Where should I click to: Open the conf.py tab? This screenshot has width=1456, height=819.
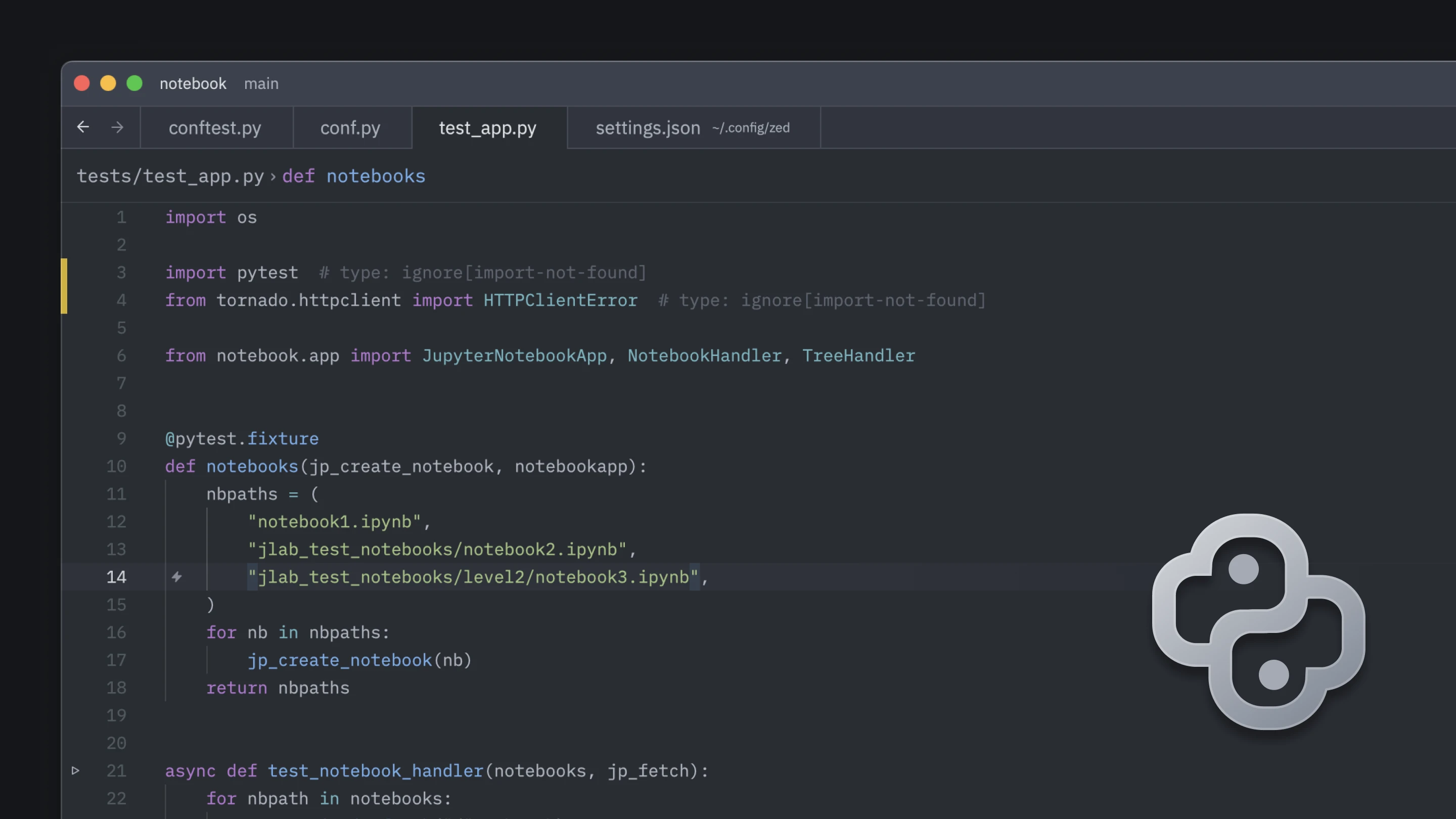pyautogui.click(x=350, y=128)
